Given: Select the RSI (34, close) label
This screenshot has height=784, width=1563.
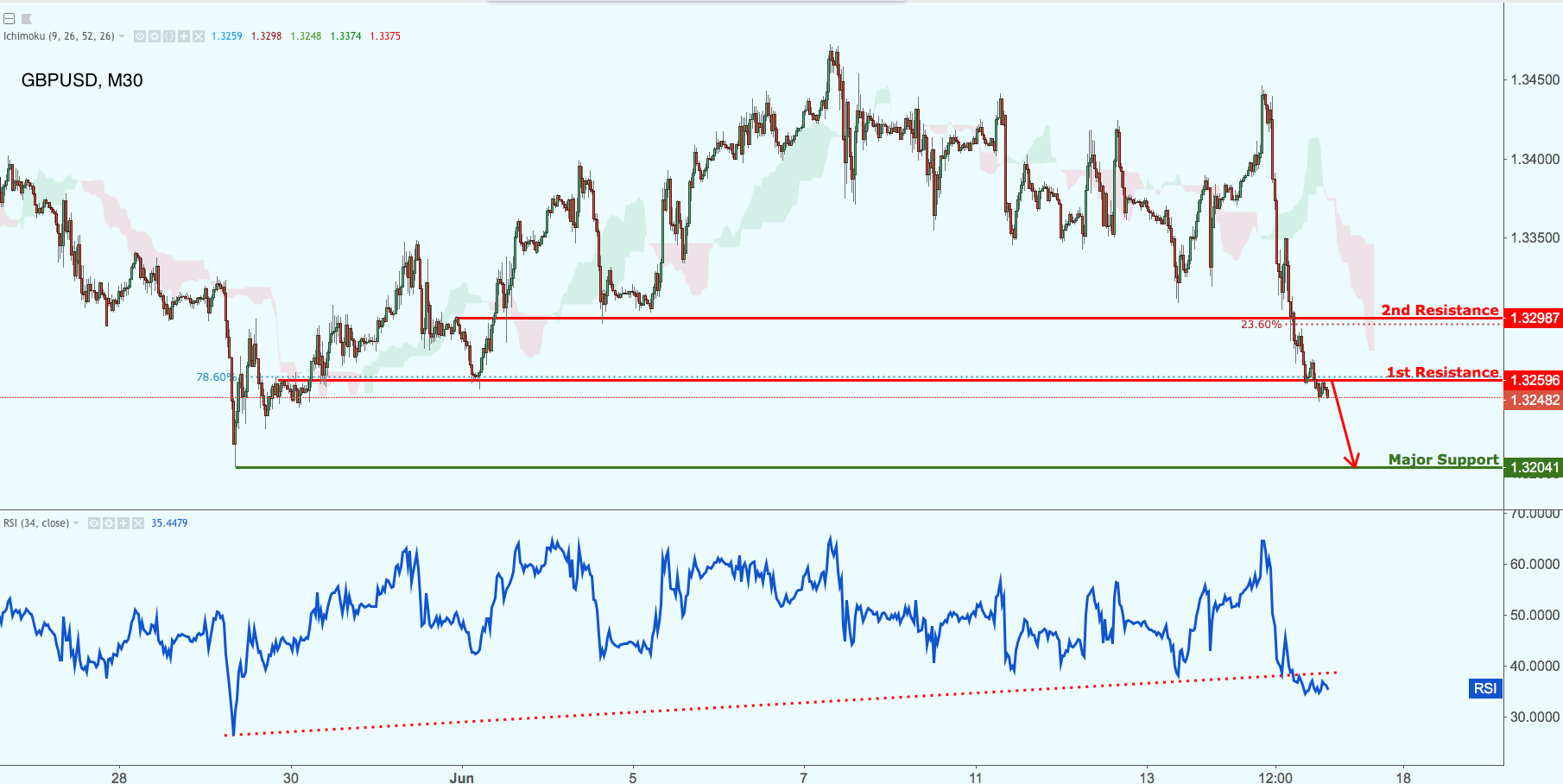Looking at the screenshot, I should point(36,523).
